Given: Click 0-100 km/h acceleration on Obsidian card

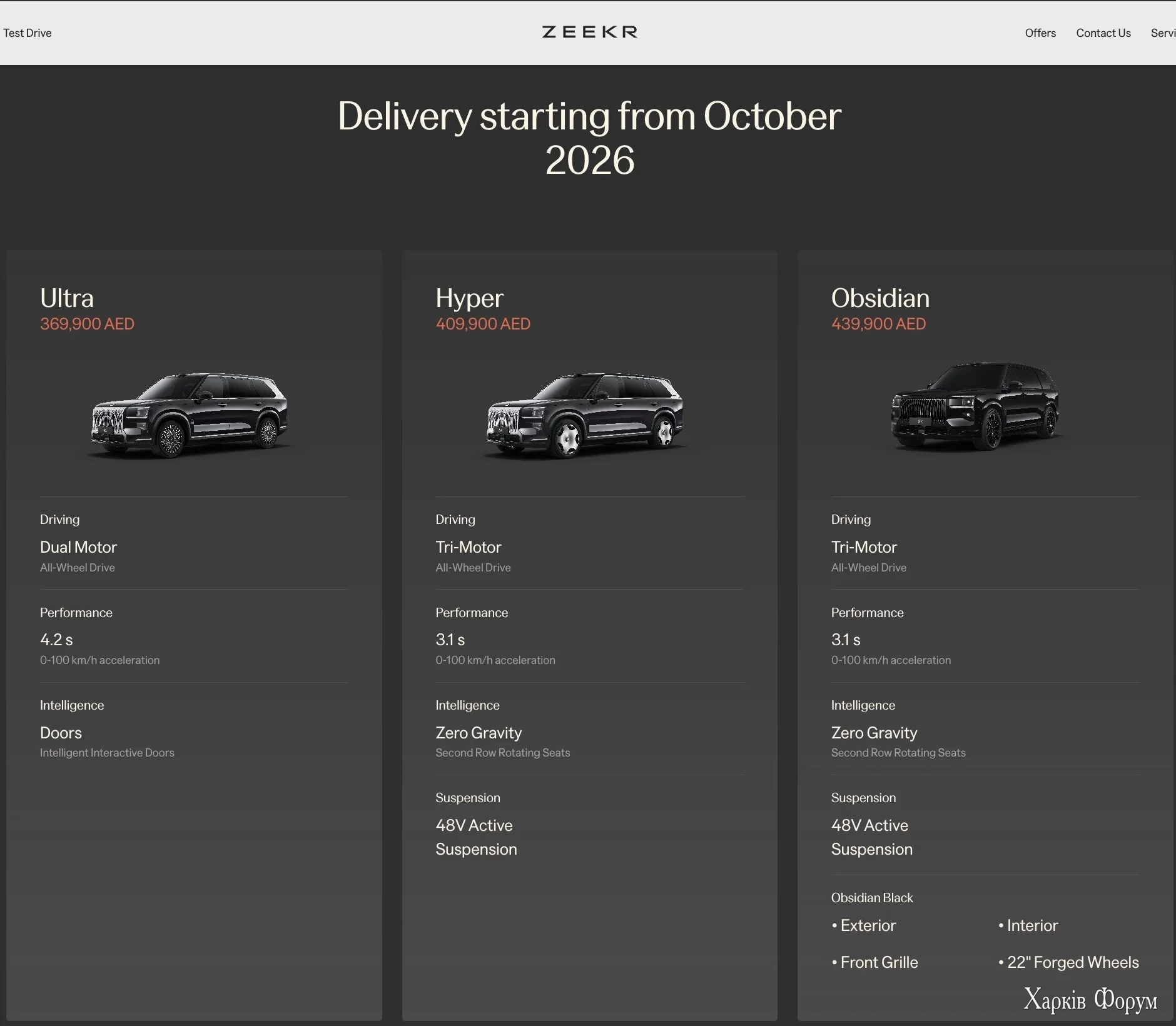Looking at the screenshot, I should 891,660.
